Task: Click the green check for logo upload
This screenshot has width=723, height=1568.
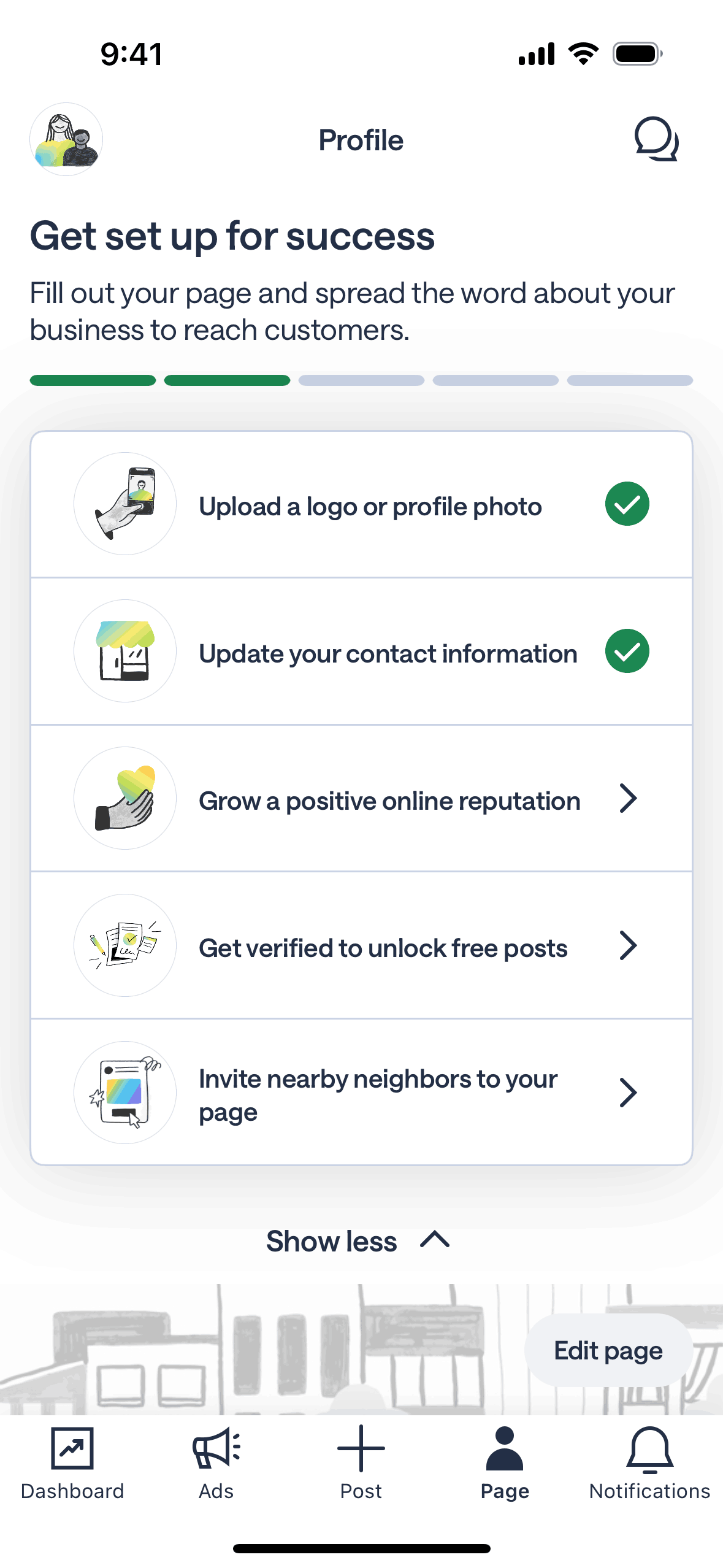Action: pyautogui.click(x=627, y=504)
